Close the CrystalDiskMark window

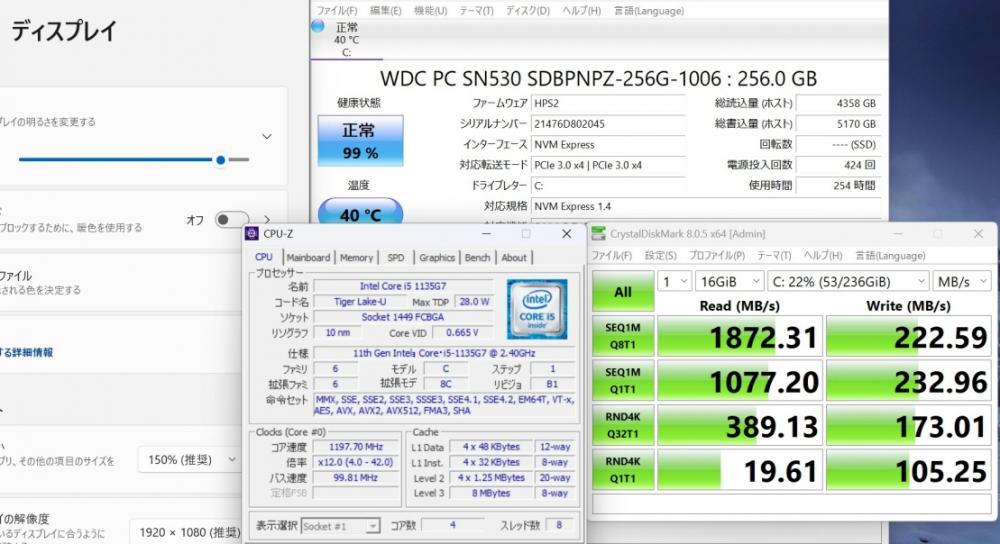[x=978, y=234]
